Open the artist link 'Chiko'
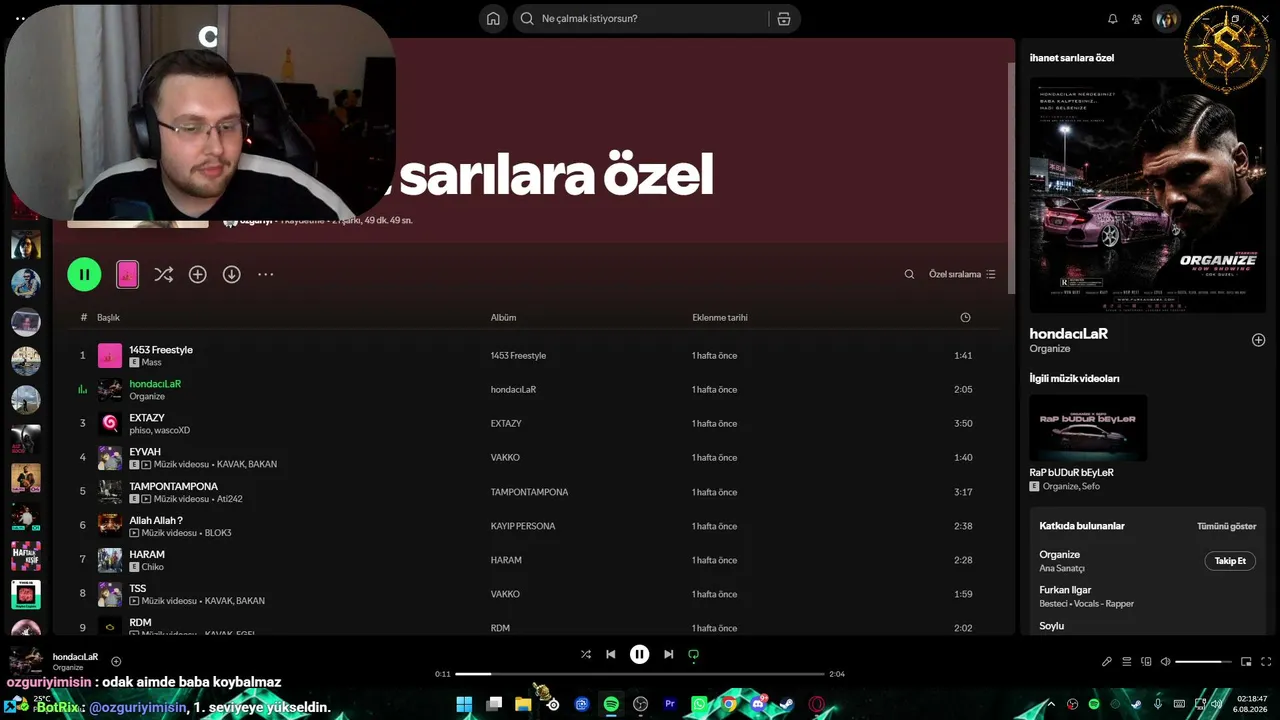This screenshot has width=1280, height=720. click(x=152, y=567)
